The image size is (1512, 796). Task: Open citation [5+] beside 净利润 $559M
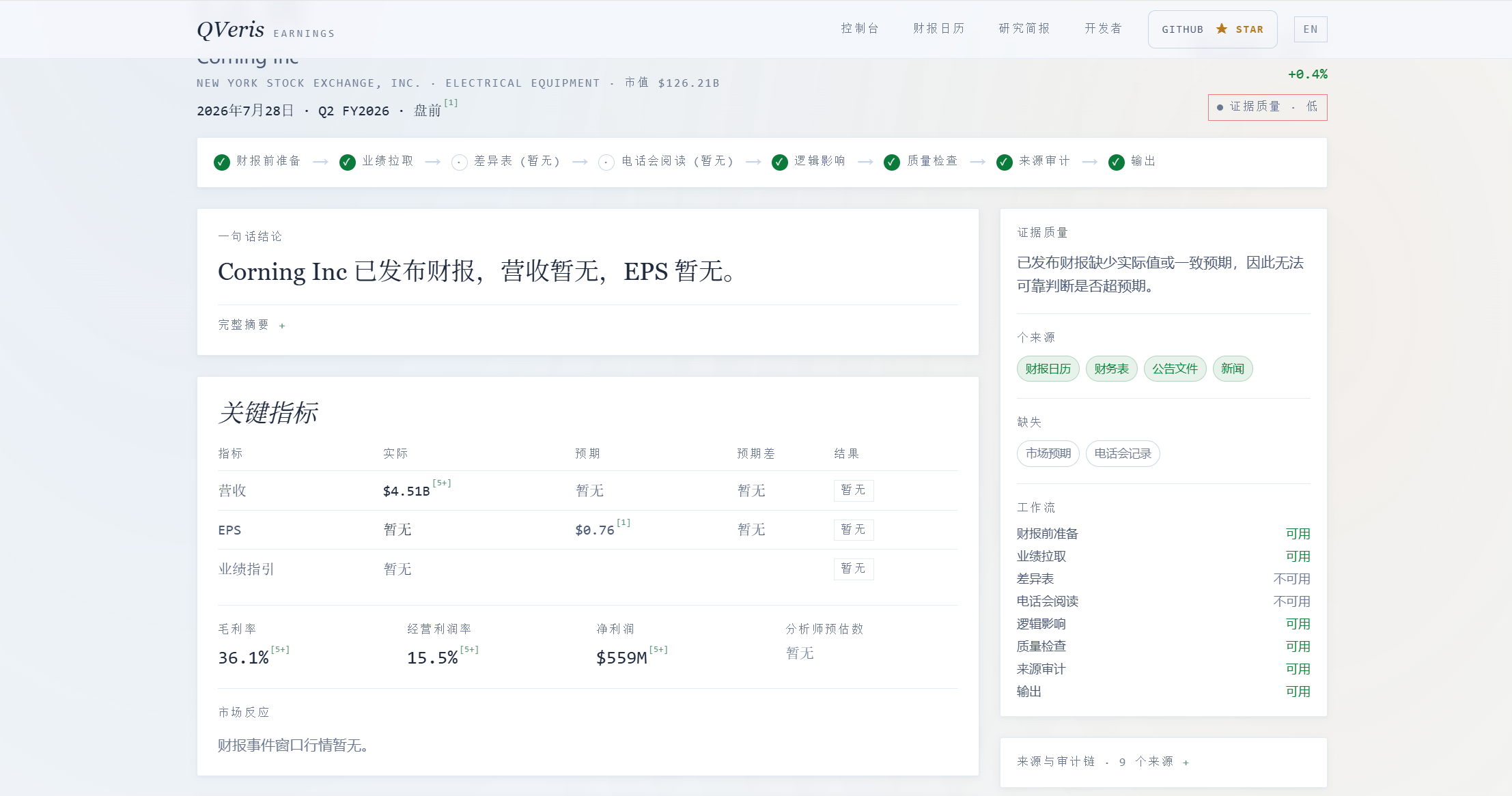658,650
